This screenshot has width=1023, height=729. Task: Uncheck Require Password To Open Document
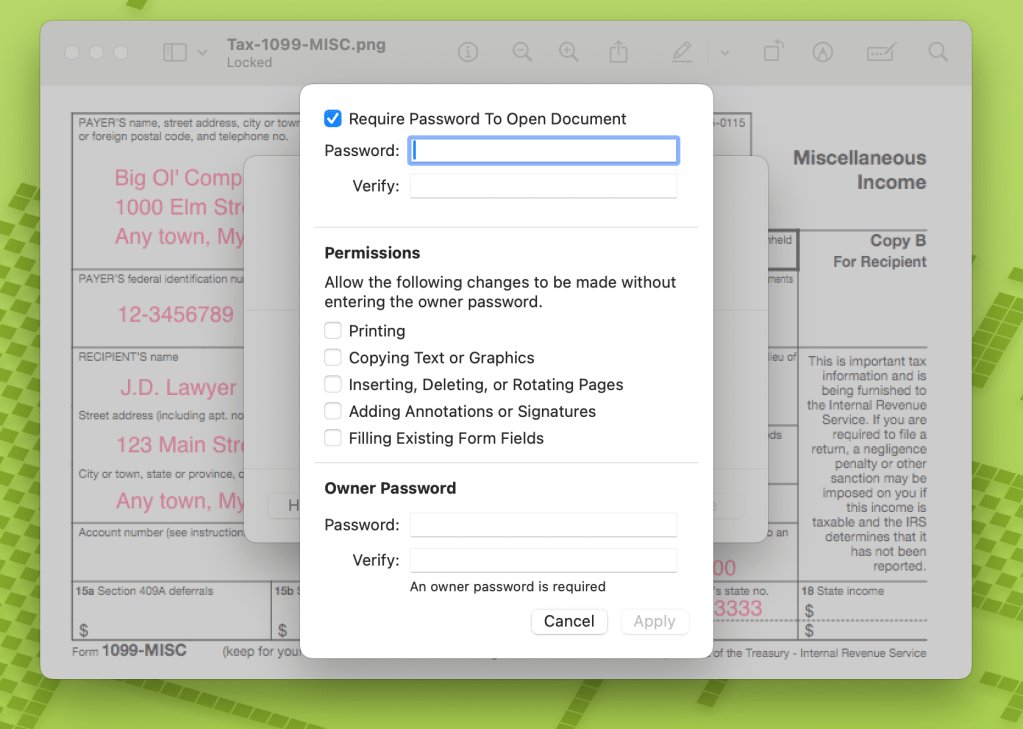coord(333,119)
